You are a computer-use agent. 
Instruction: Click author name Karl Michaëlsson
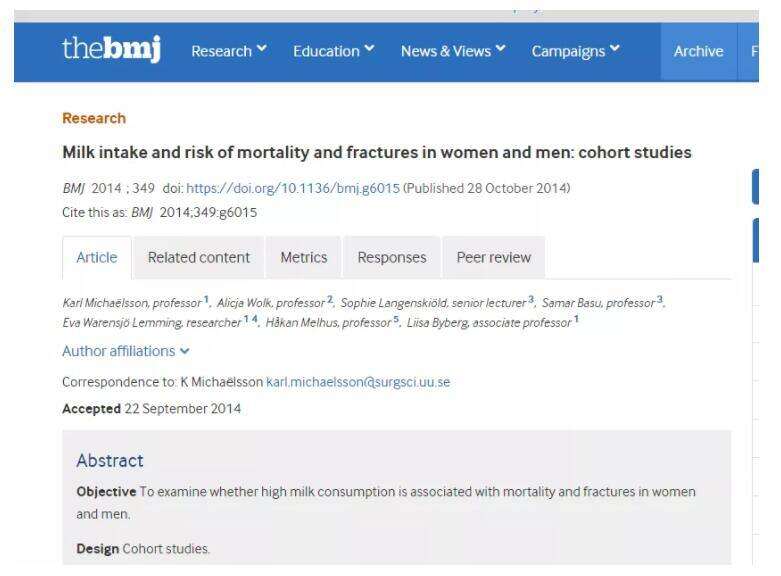coord(103,303)
